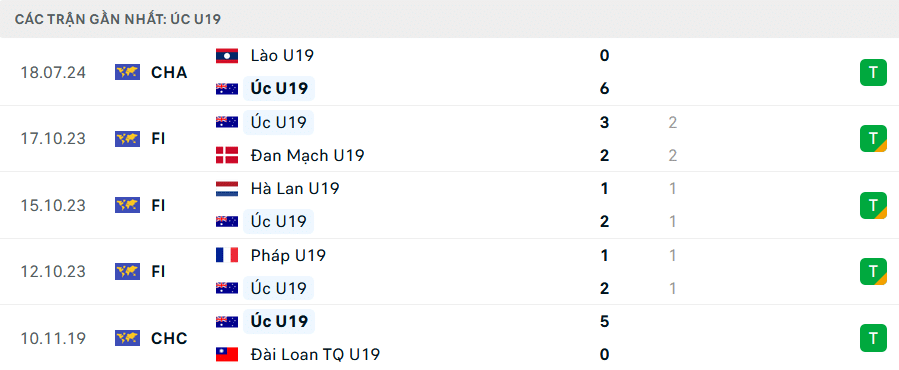Image resolution: width=899 pixels, height=370 pixels.
Task: Open the Lào U19 team link
Action: [x=282, y=56]
